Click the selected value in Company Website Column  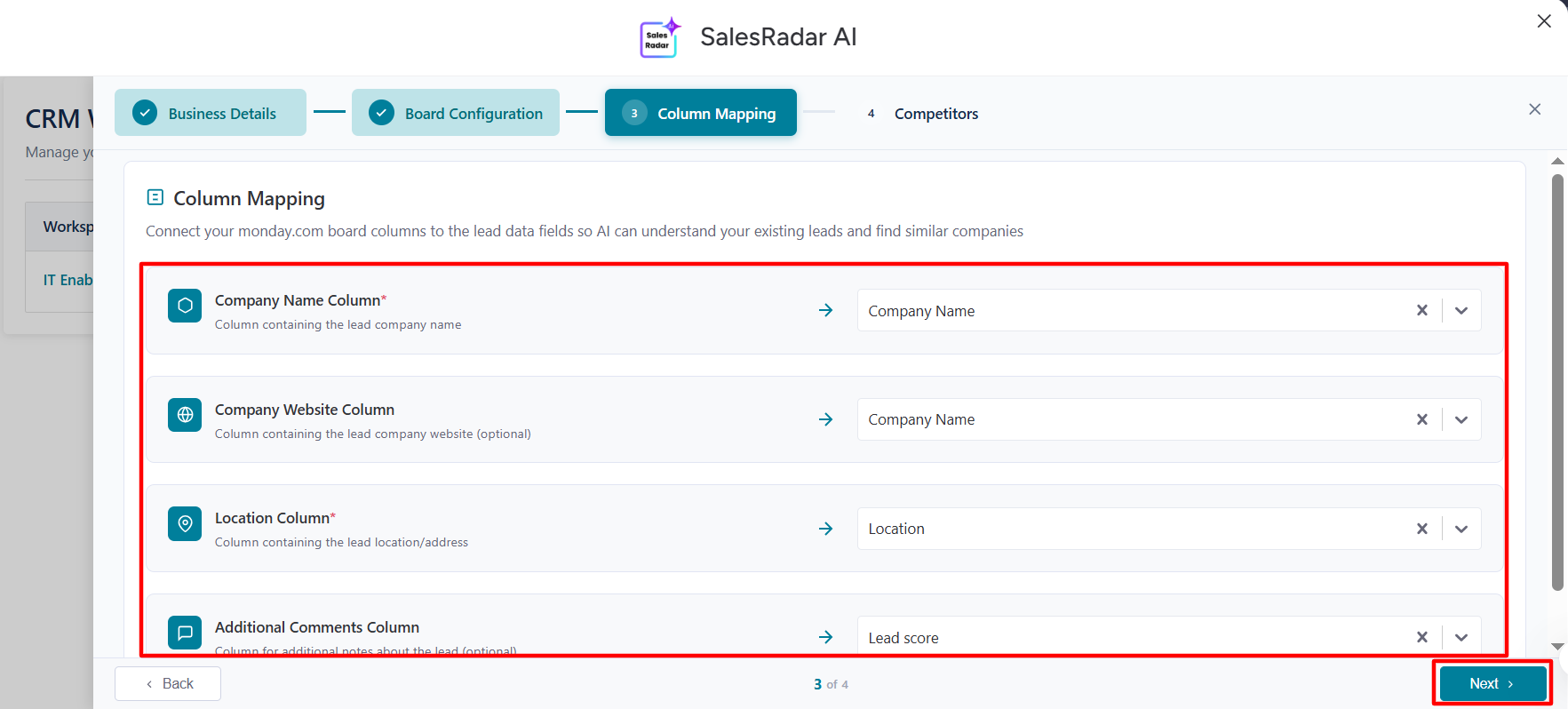(921, 419)
